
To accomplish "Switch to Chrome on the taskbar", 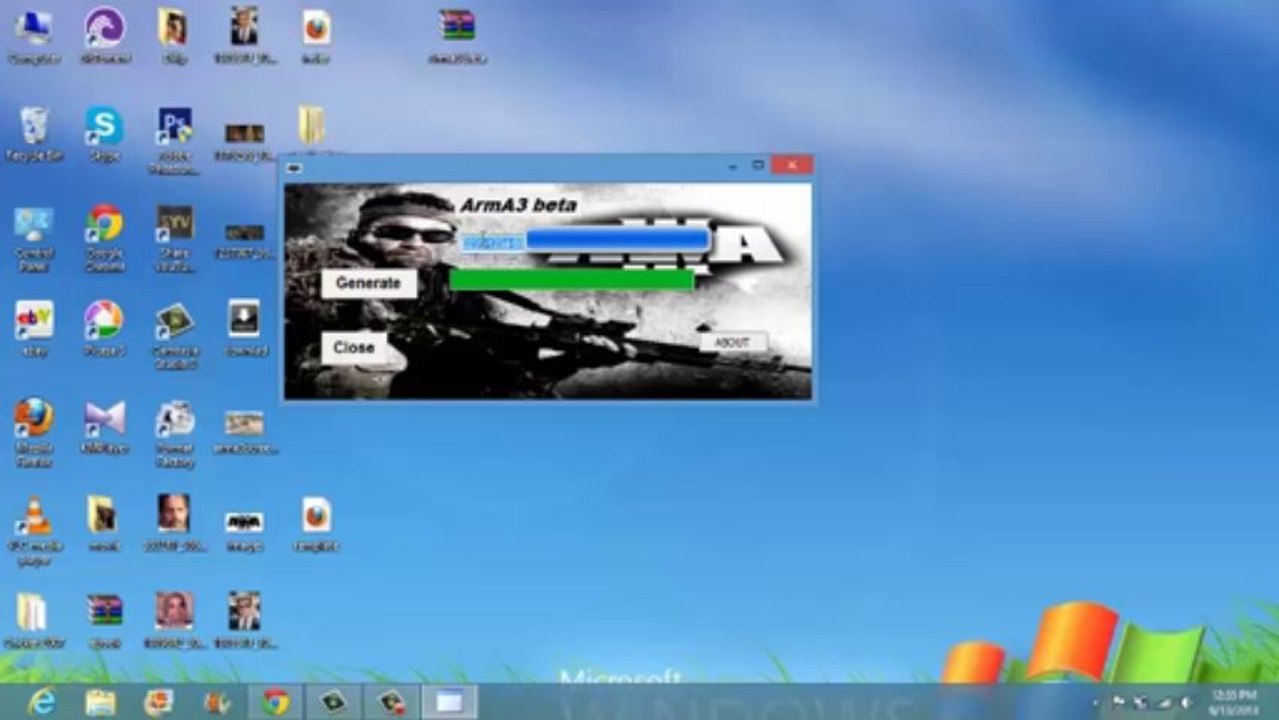I will point(276,702).
